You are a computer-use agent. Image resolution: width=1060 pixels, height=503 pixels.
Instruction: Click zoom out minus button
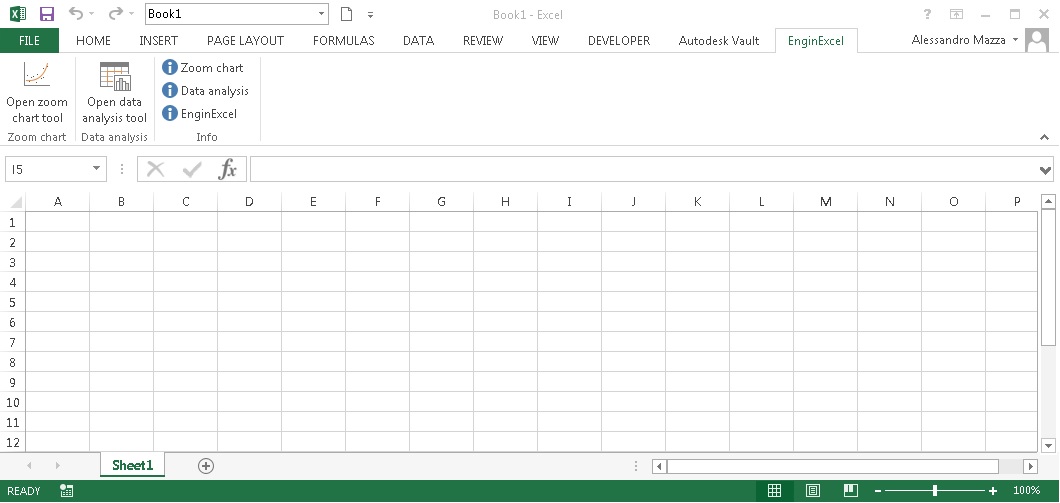(x=877, y=491)
